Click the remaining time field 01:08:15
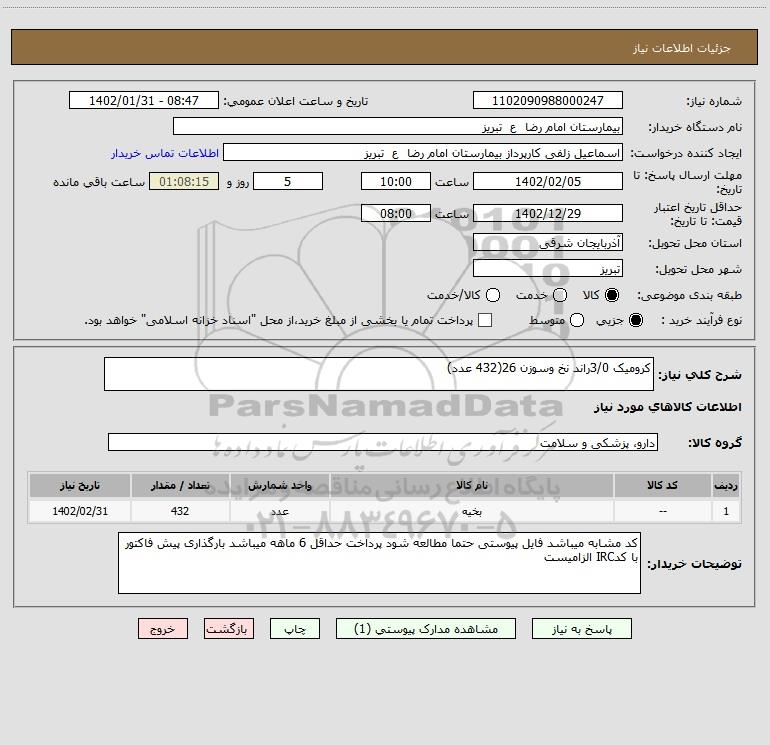770x745 pixels. [x=184, y=181]
